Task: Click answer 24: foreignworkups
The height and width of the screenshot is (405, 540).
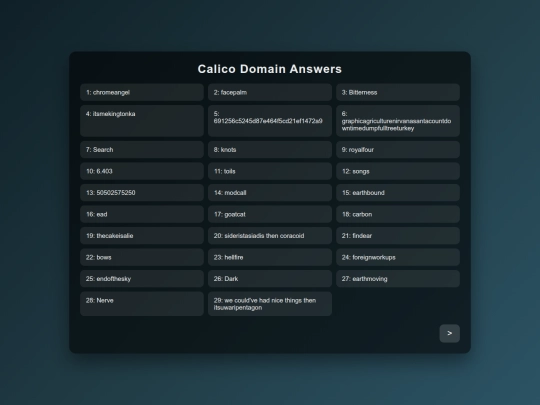Action: click(398, 257)
